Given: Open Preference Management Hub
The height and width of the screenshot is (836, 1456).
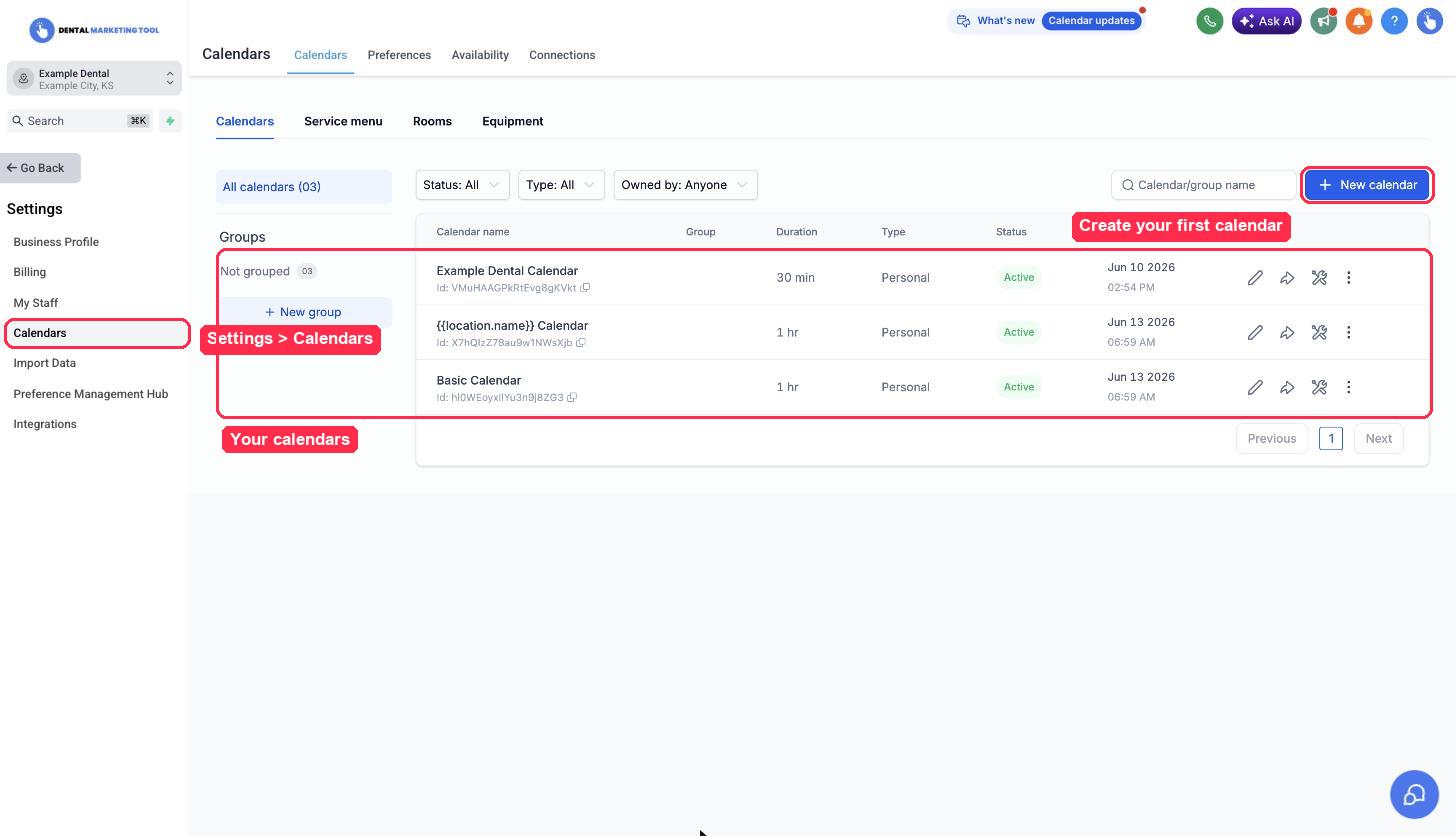Looking at the screenshot, I should 91,394.
